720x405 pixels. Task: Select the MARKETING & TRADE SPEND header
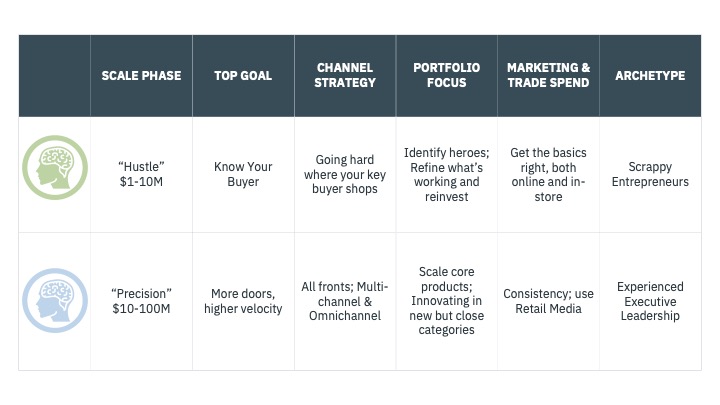pyautogui.click(x=548, y=76)
